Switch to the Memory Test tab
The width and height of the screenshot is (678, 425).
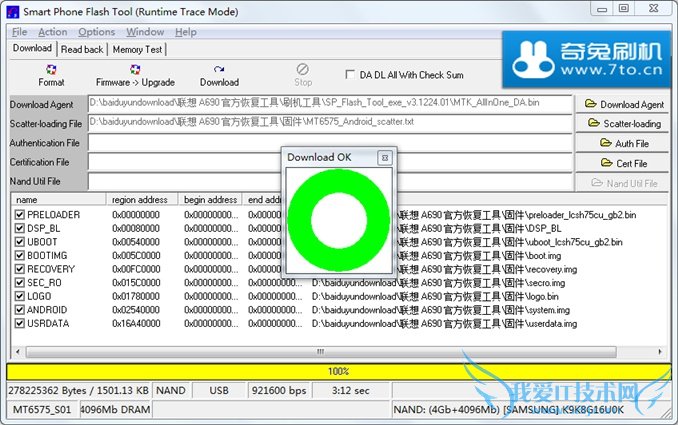pyautogui.click(x=138, y=49)
